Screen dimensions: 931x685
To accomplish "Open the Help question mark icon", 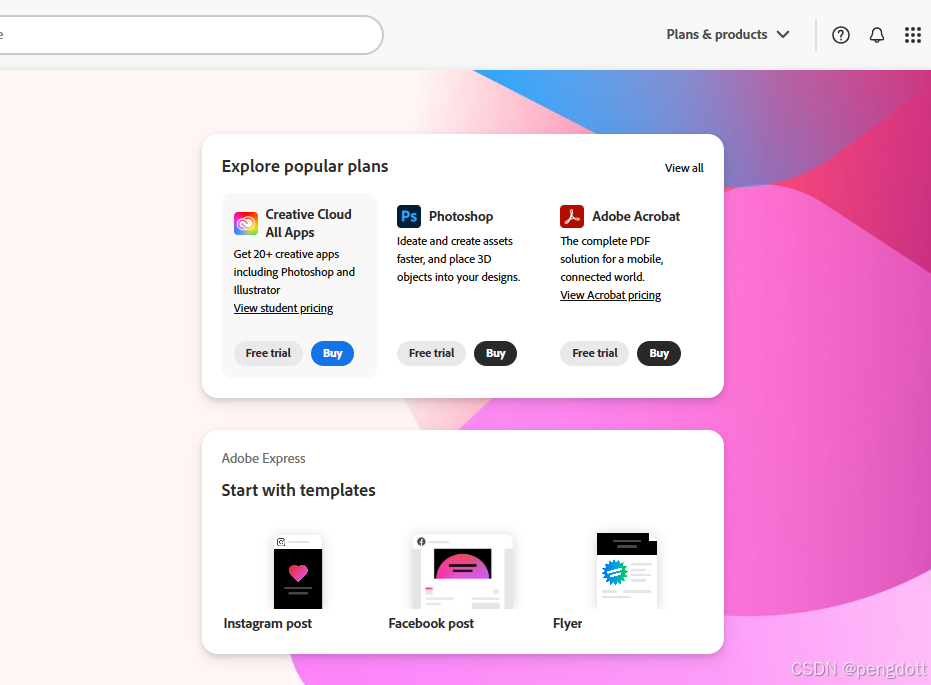I will click(840, 35).
